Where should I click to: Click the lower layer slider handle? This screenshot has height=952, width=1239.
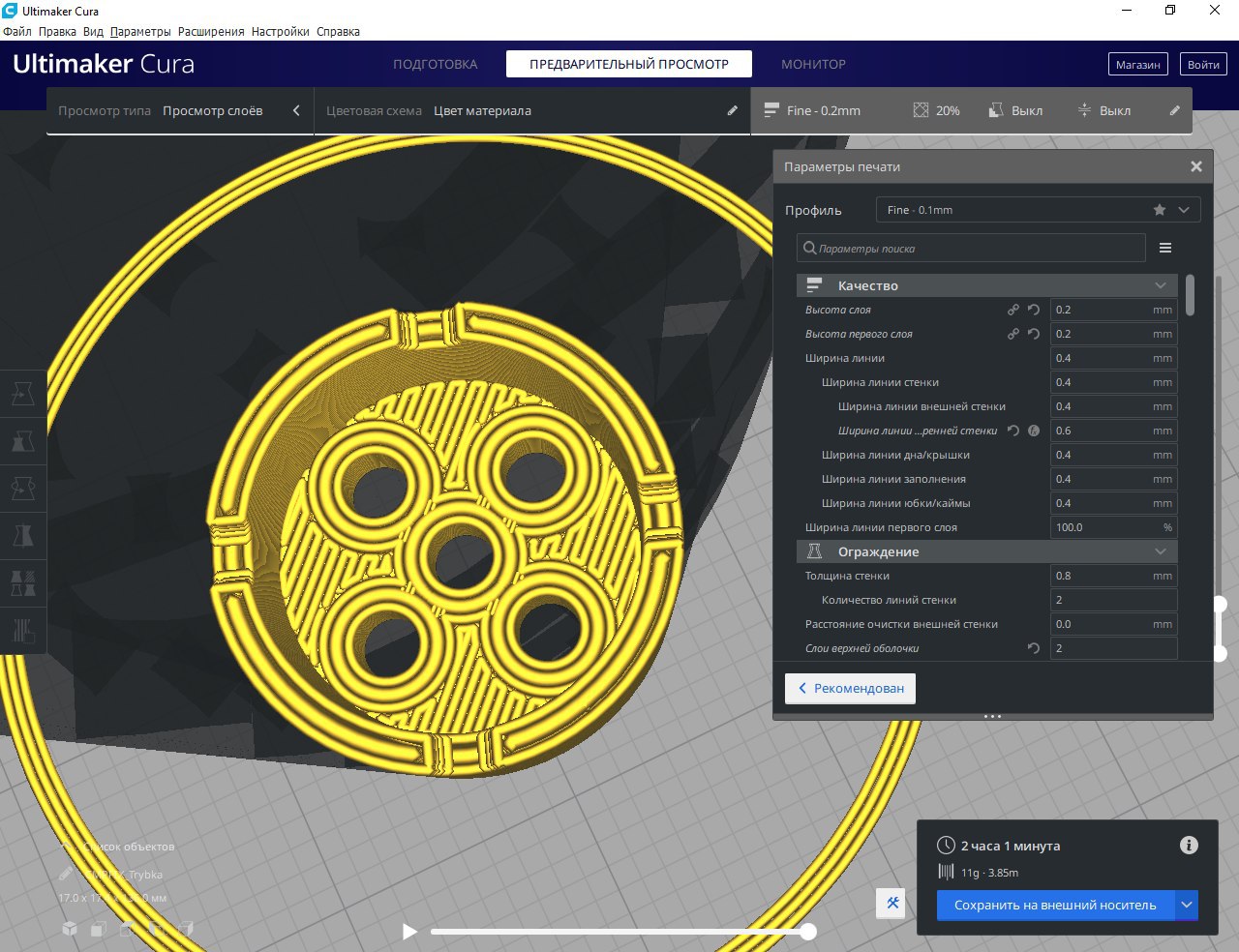pos(1221,653)
